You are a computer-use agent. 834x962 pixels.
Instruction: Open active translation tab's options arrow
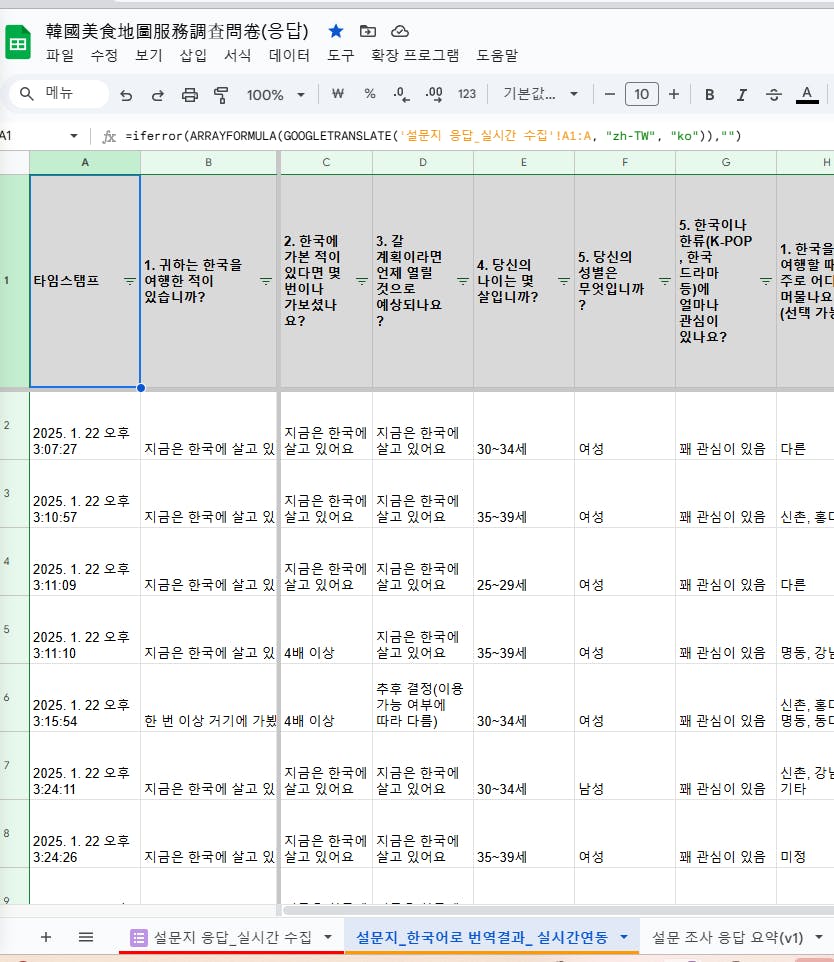point(624,937)
